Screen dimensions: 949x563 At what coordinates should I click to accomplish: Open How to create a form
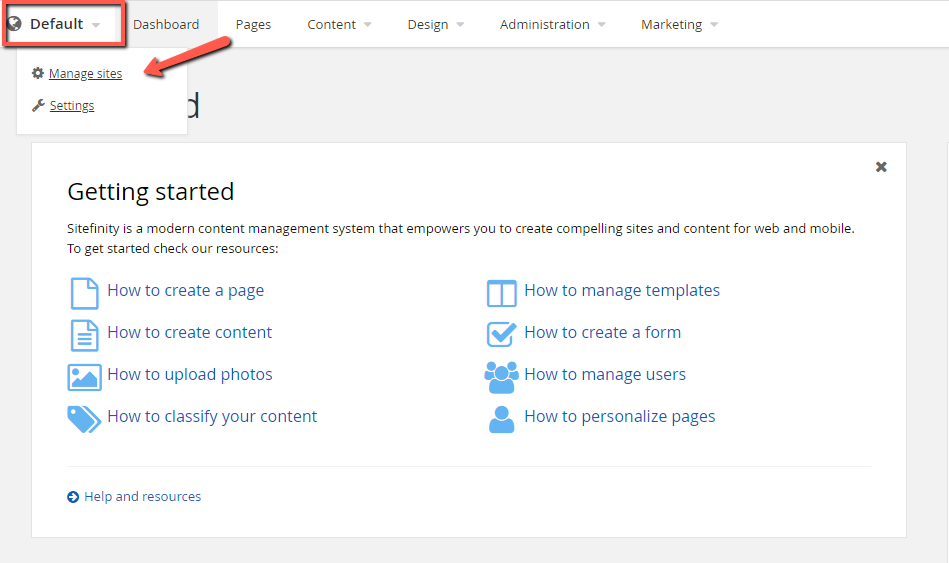tap(602, 332)
